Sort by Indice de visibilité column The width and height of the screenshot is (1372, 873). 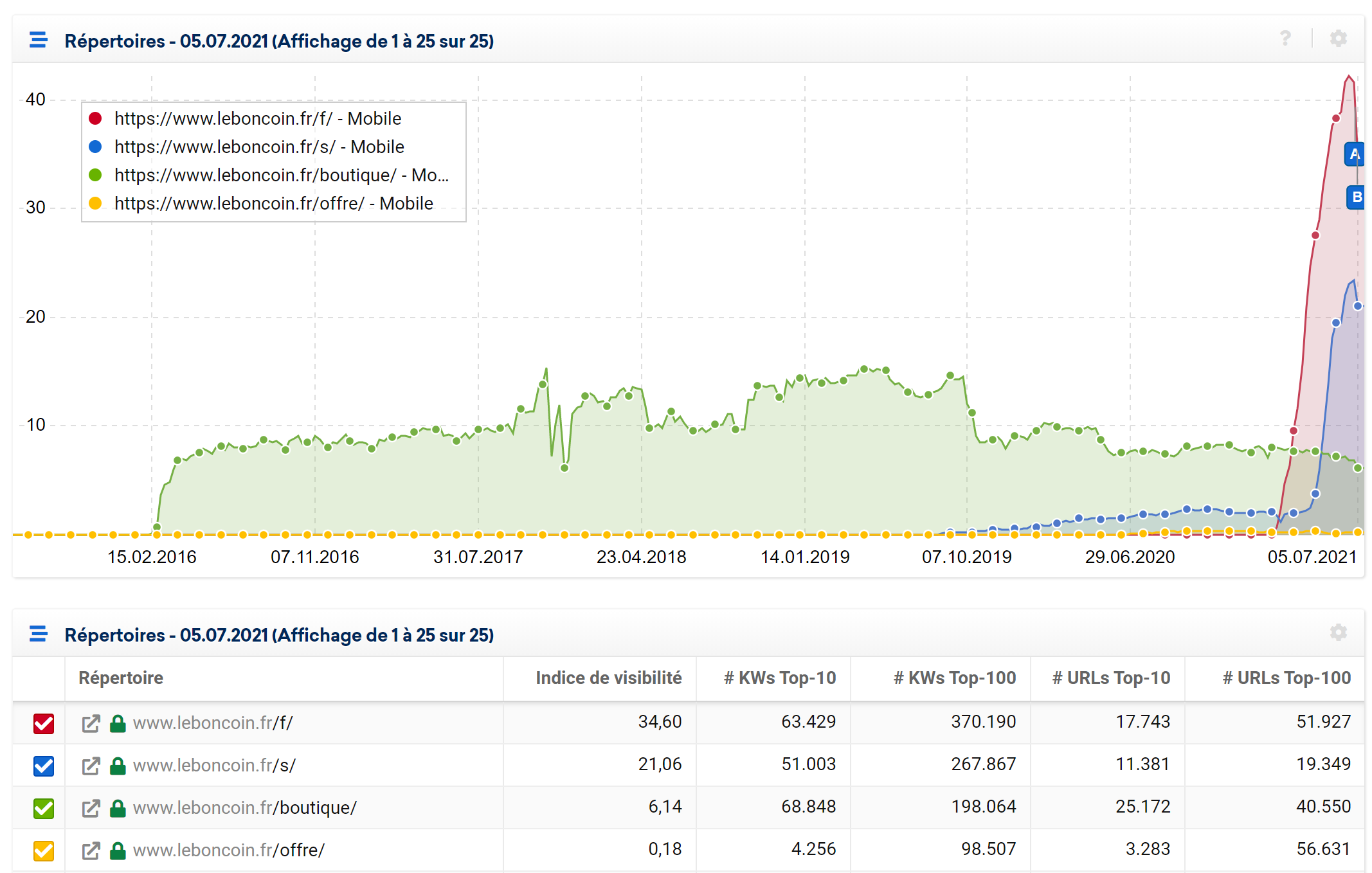pos(608,678)
